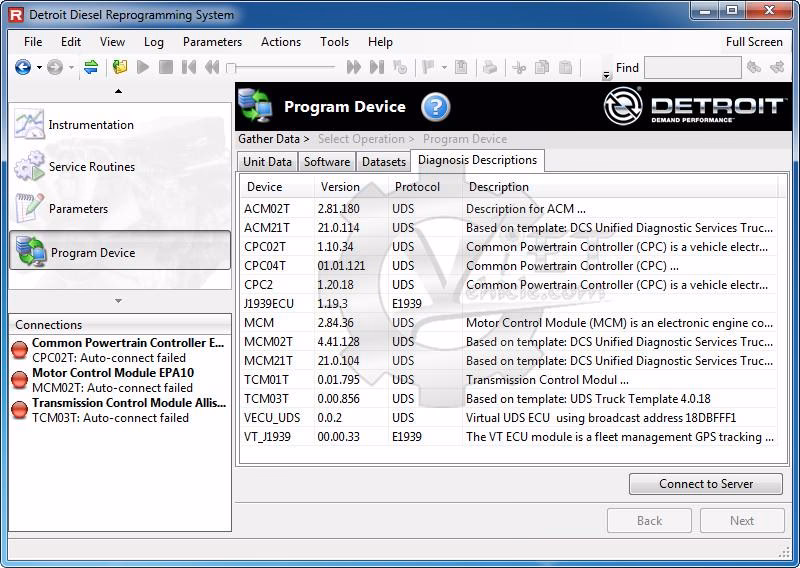Click the flag marker toolbar icon

pos(429,67)
